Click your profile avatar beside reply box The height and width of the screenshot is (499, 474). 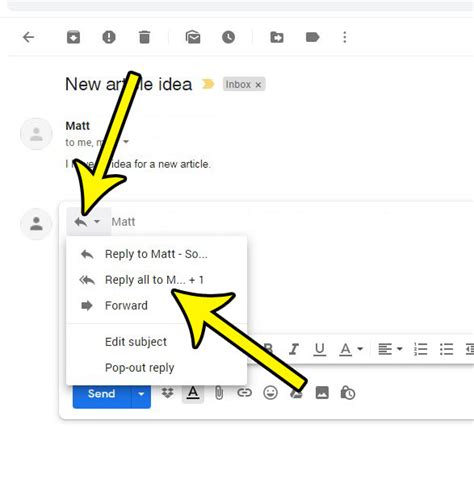[36, 224]
